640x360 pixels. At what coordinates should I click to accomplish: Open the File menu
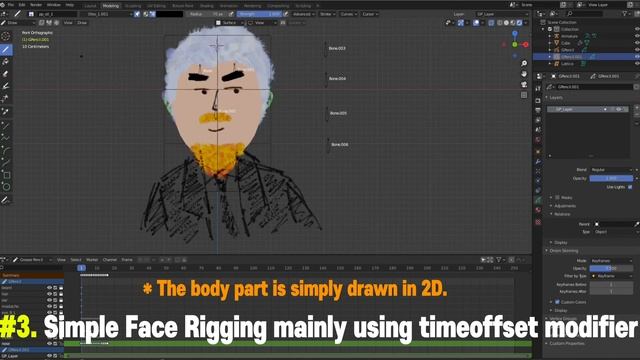[x=11, y=5]
